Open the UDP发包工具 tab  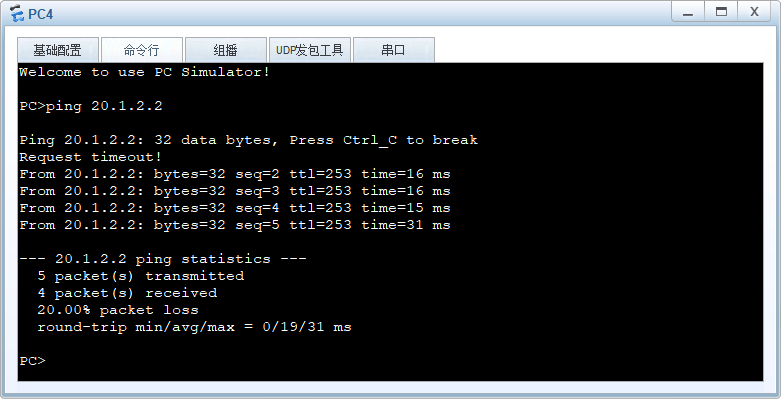tap(310, 50)
